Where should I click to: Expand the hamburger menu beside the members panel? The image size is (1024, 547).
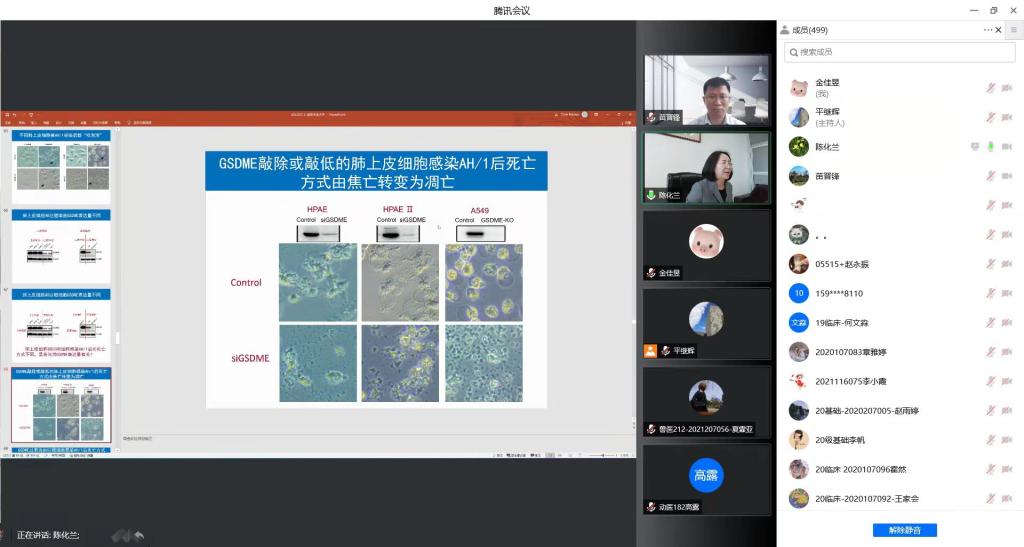tap(1014, 30)
